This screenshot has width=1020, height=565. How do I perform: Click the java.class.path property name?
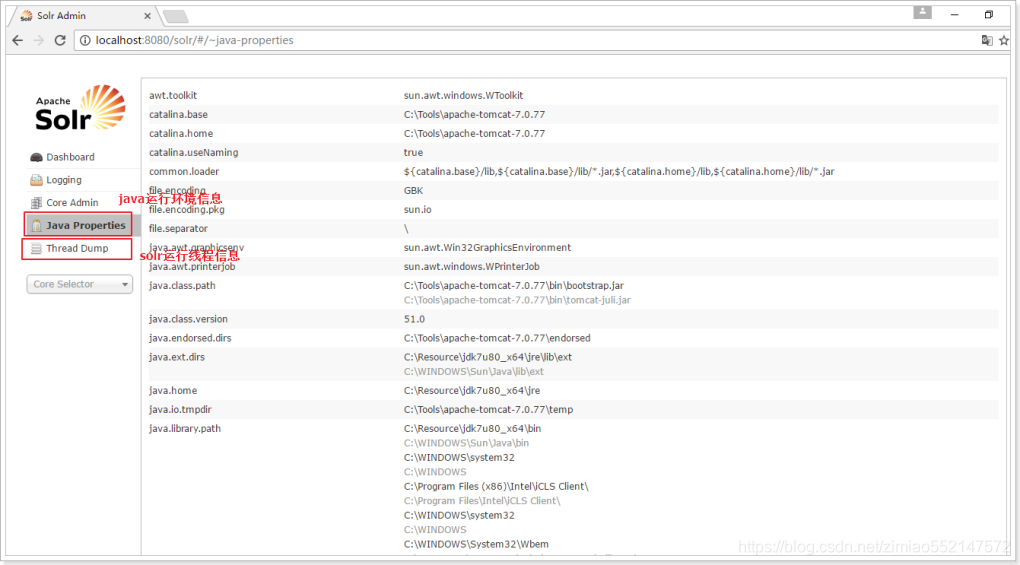coord(182,285)
